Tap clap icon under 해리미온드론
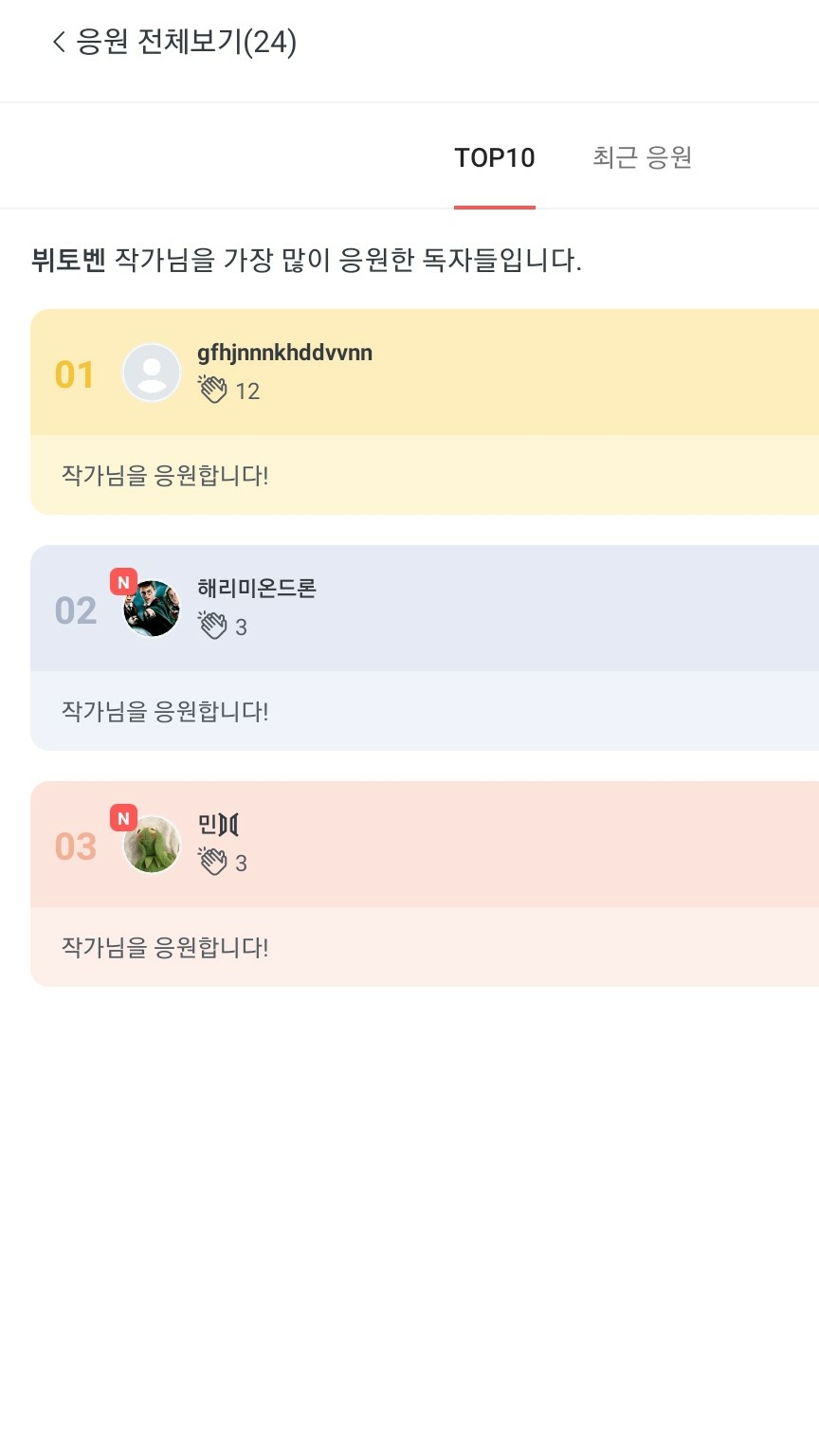The image size is (819, 1456). [x=213, y=626]
